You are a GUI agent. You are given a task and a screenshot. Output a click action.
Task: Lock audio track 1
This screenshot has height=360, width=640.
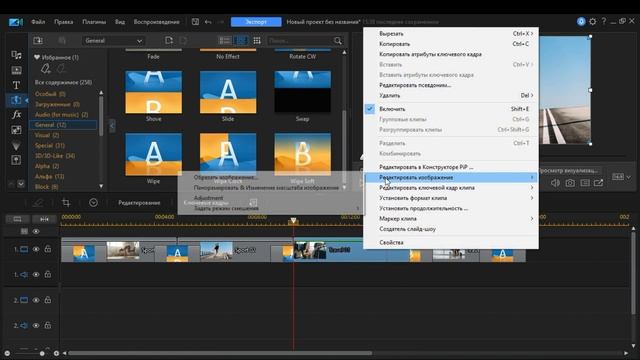coord(48,274)
